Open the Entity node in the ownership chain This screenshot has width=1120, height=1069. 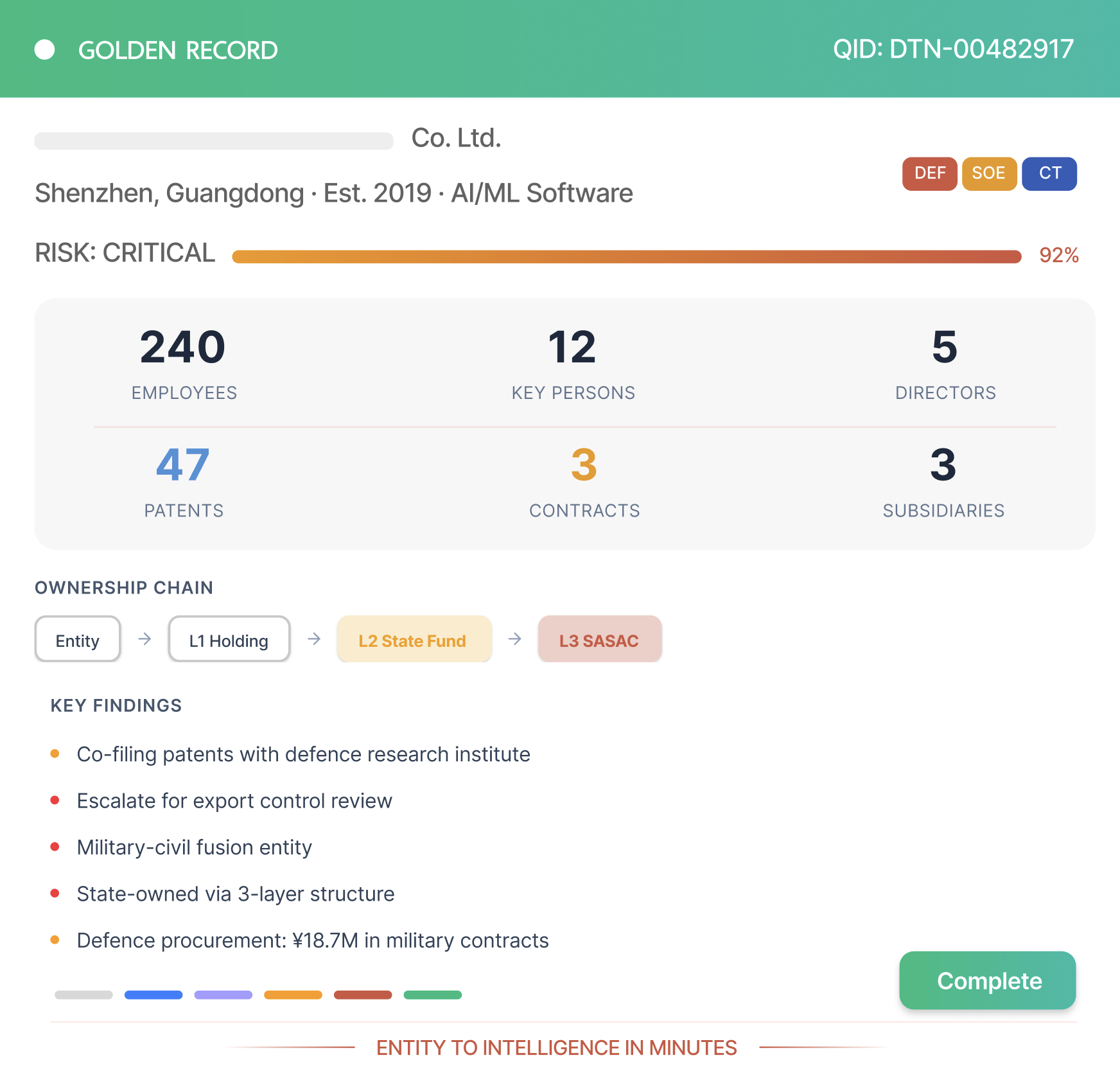pyautogui.click(x=78, y=639)
